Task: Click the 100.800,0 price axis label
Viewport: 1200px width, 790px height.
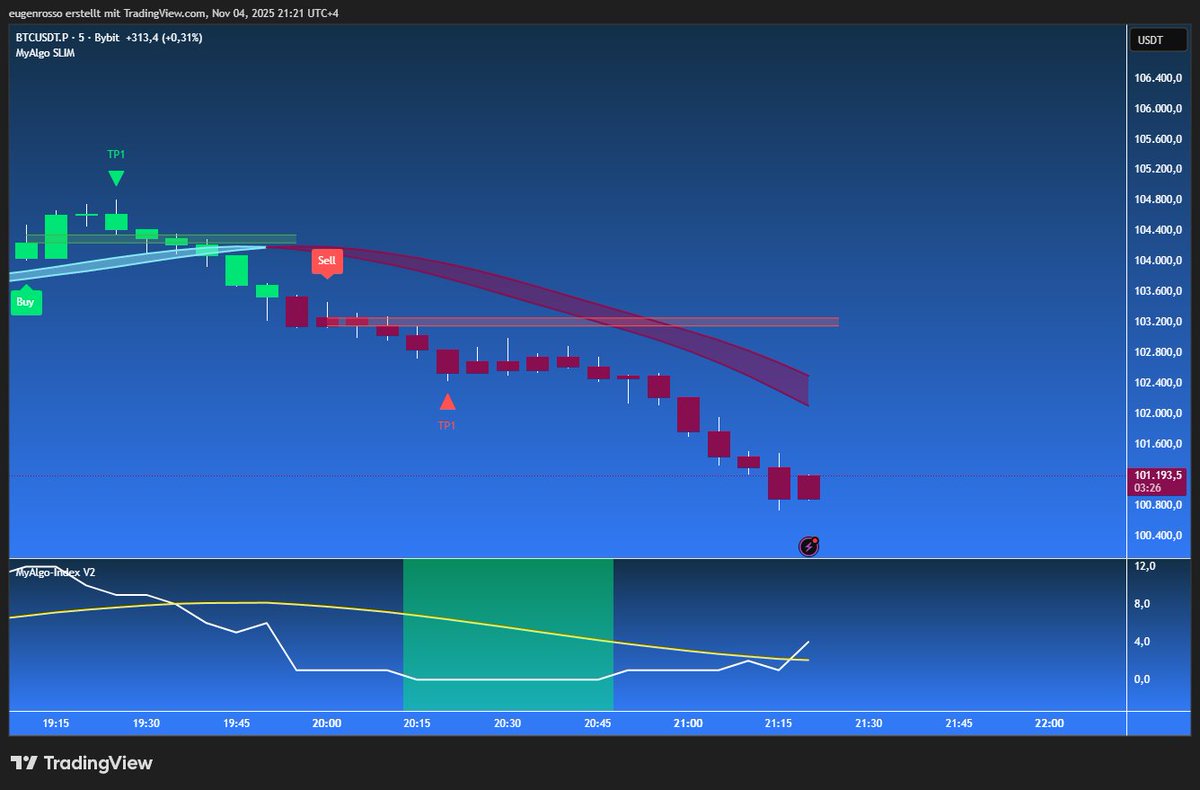Action: (x=1156, y=505)
